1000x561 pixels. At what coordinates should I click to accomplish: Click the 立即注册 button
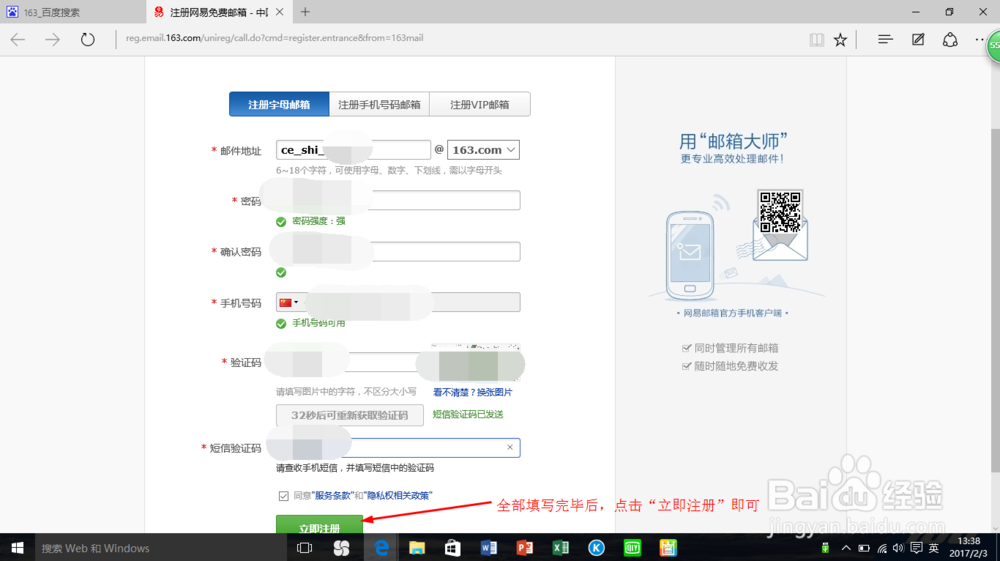point(319,525)
